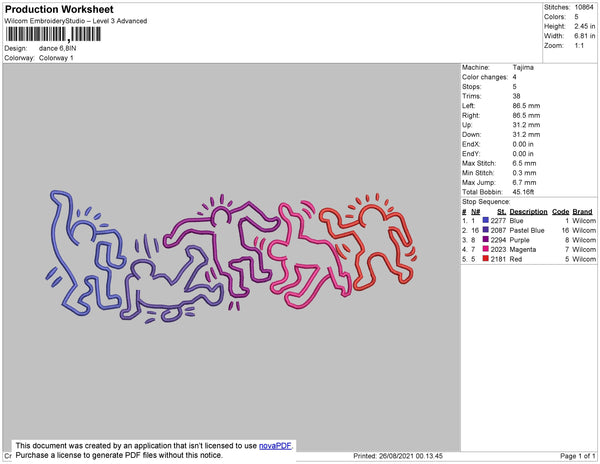Viewport: 600px width, 464px height.
Task: Click the 'Color changes:' label
Action: (x=485, y=77)
